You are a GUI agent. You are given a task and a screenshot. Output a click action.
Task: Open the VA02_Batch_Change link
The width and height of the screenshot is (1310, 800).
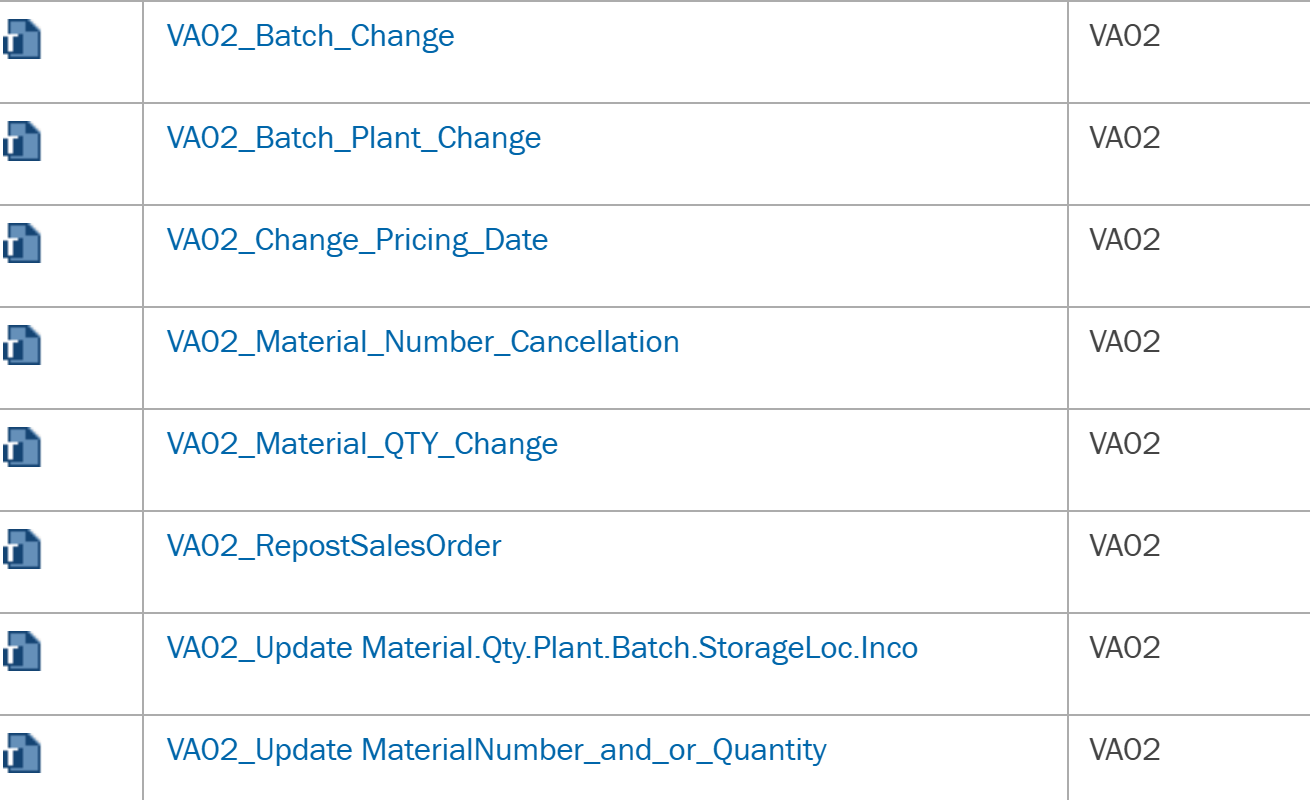click(x=310, y=37)
